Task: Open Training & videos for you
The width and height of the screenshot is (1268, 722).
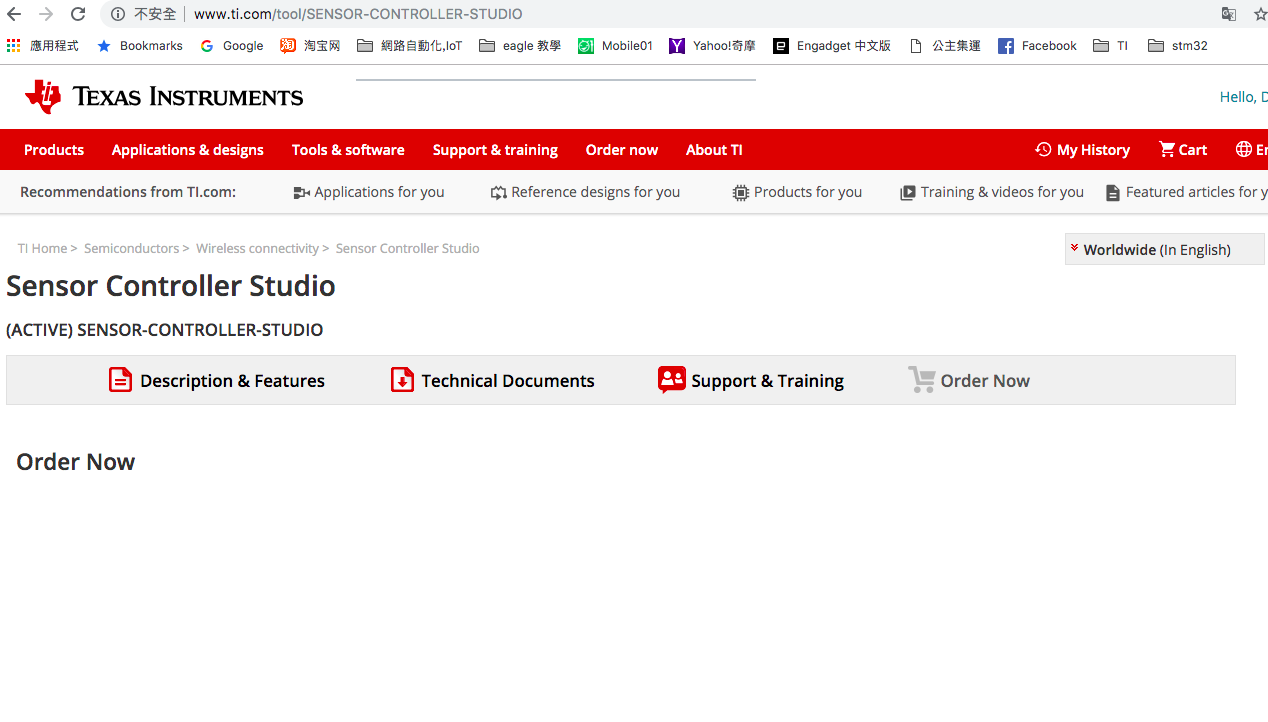Action: (x=992, y=192)
